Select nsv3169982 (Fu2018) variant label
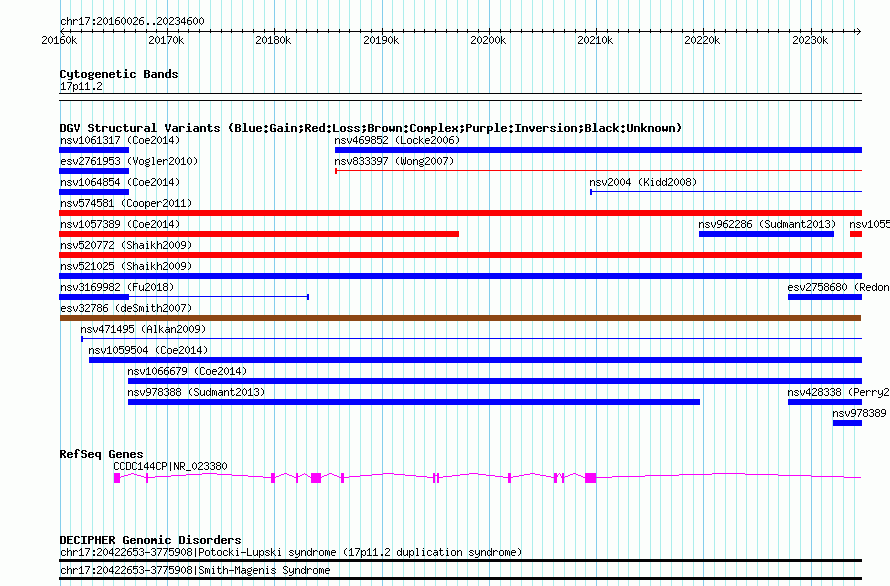The height and width of the screenshot is (586, 890). click(117, 287)
